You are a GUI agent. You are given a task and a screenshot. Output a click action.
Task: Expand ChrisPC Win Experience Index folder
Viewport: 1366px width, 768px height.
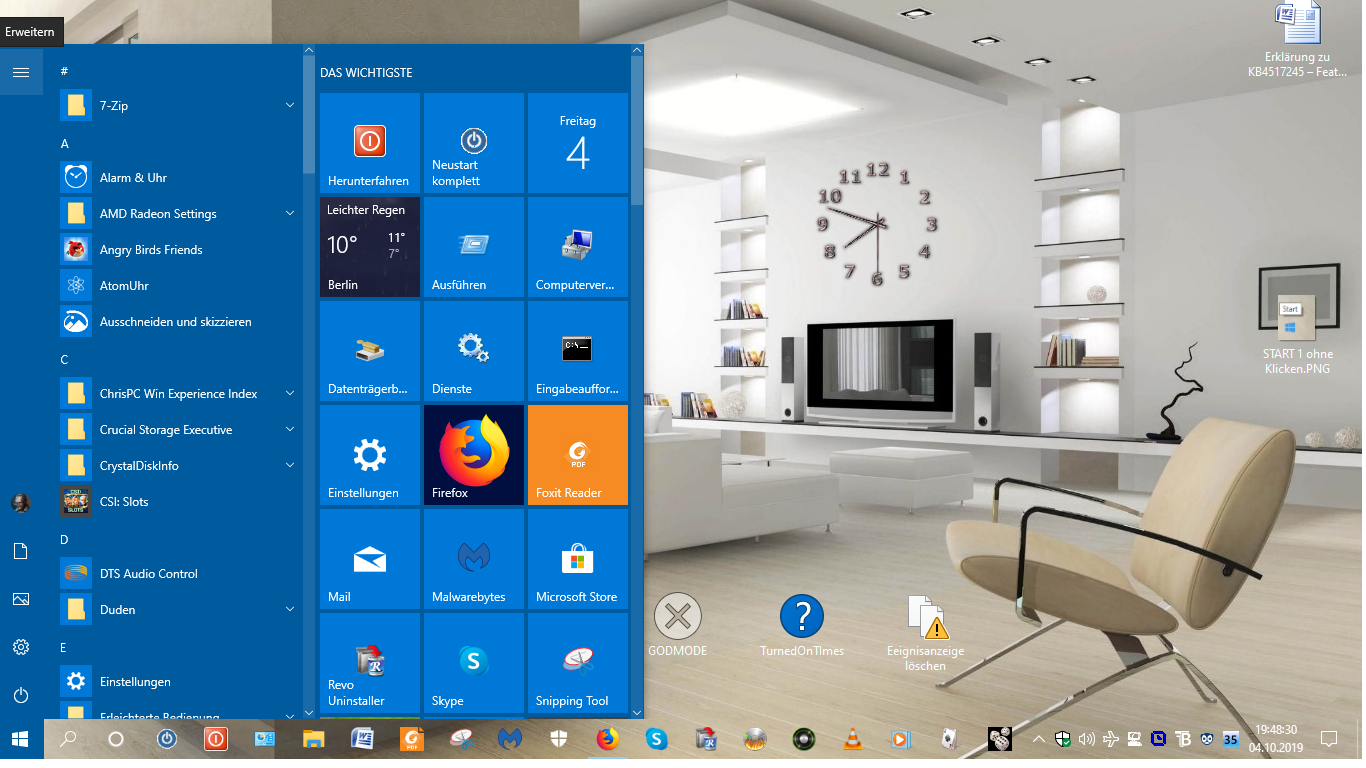click(180, 393)
